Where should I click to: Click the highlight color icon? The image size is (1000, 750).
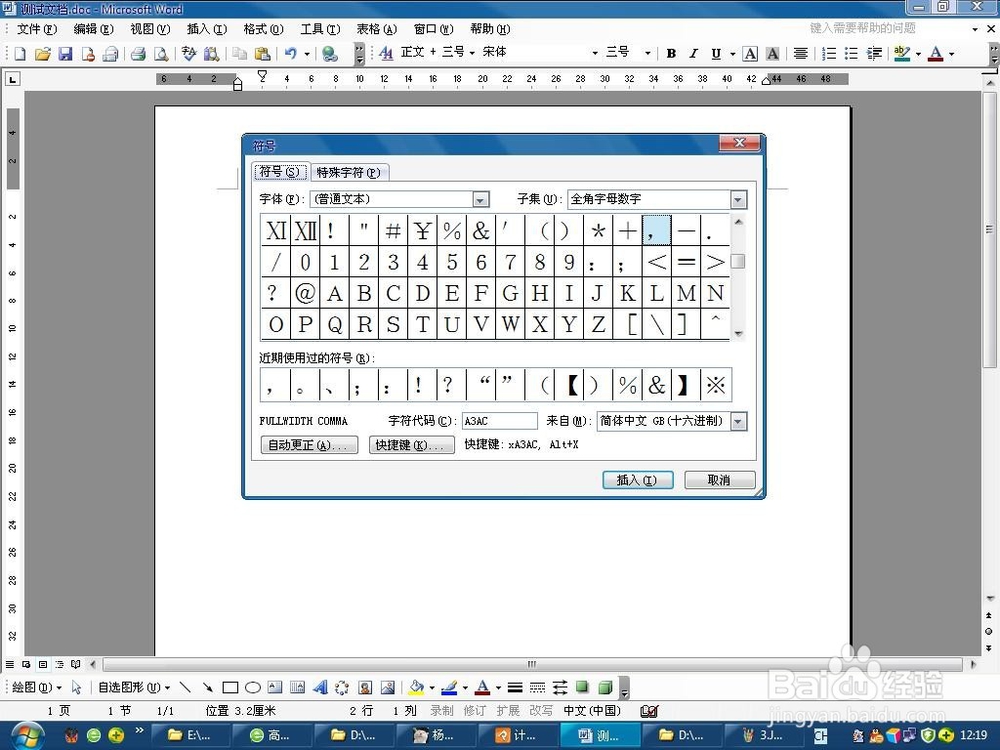[902, 54]
